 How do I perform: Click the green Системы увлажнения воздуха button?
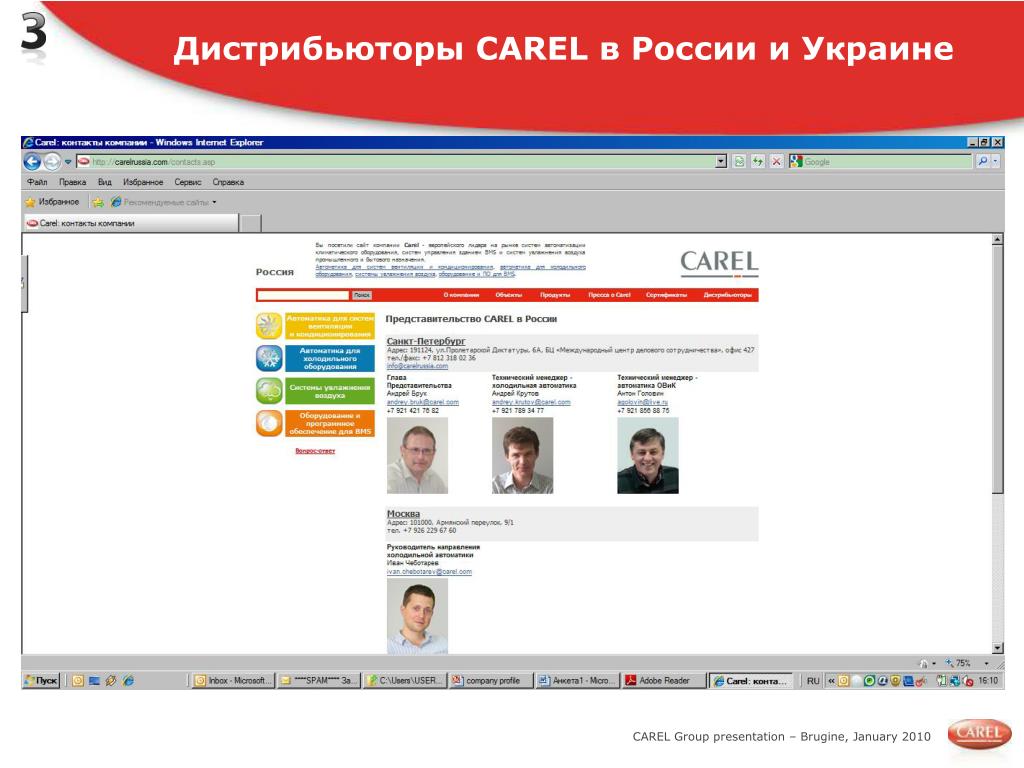click(x=330, y=391)
